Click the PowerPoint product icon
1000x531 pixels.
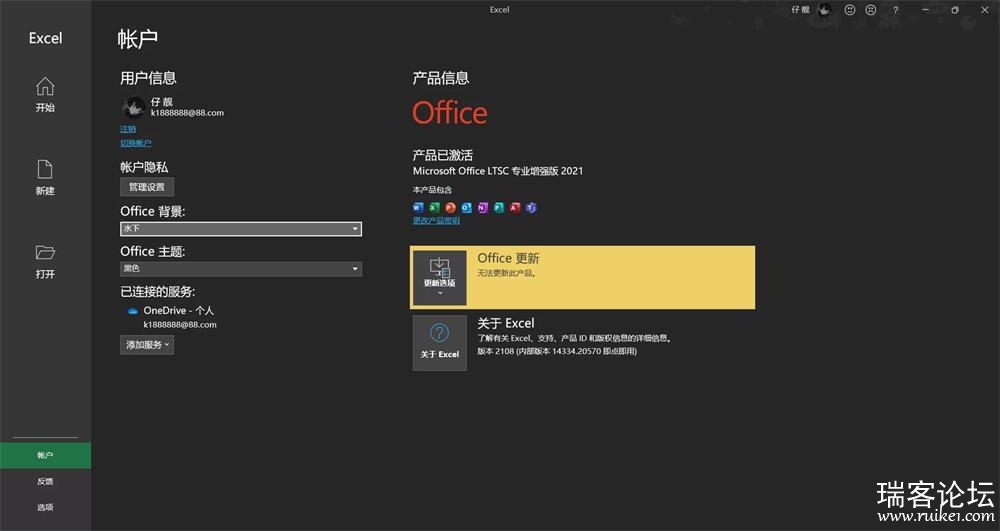pos(450,207)
